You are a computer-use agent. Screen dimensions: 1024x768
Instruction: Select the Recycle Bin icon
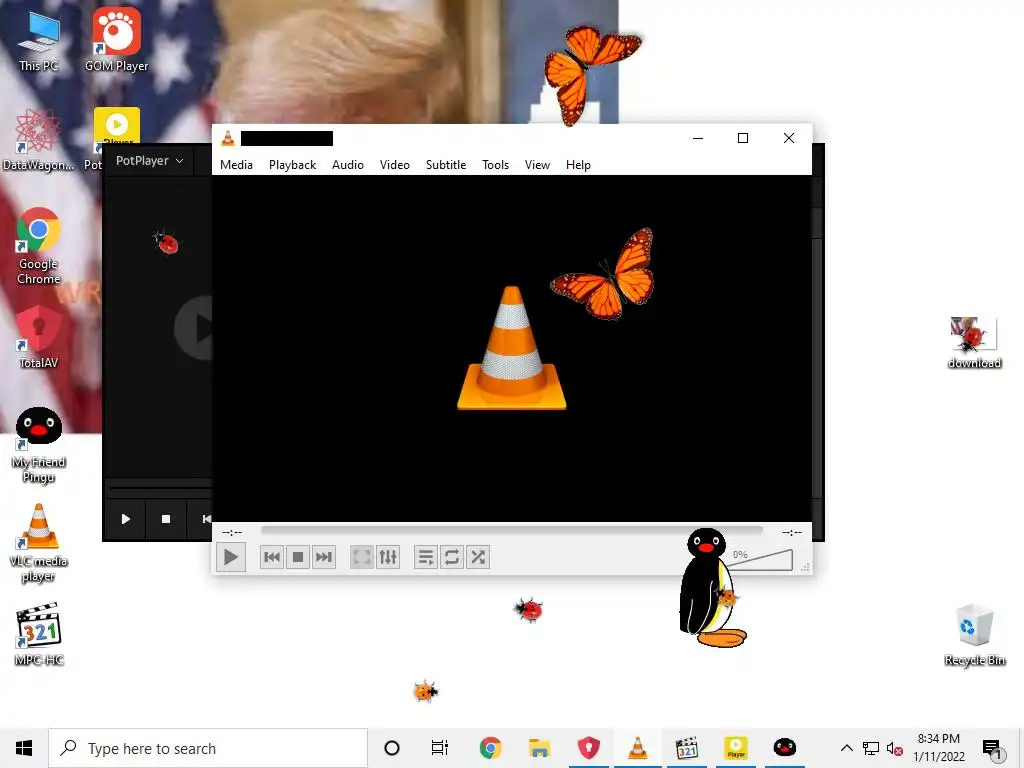click(974, 635)
